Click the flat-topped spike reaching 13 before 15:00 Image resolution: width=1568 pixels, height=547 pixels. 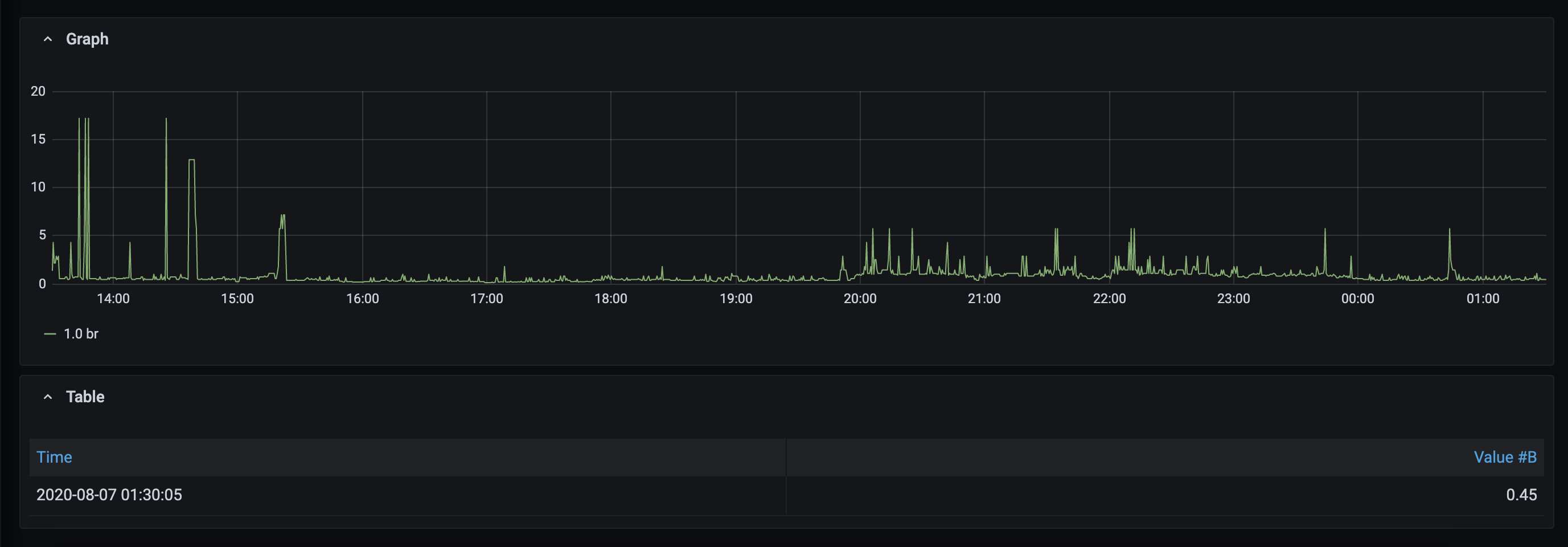coord(192,160)
